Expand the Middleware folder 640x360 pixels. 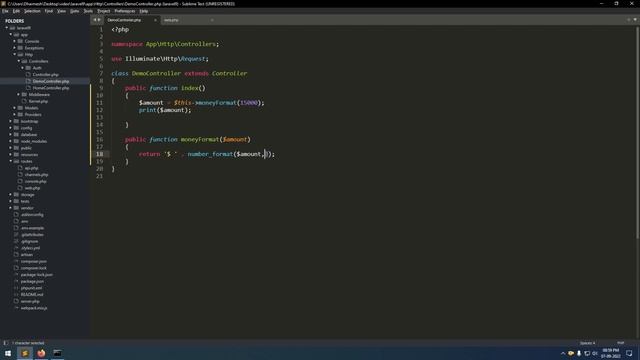(19, 94)
